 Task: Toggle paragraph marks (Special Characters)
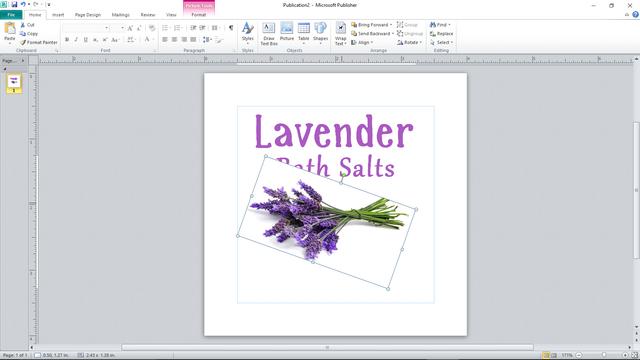point(231,28)
